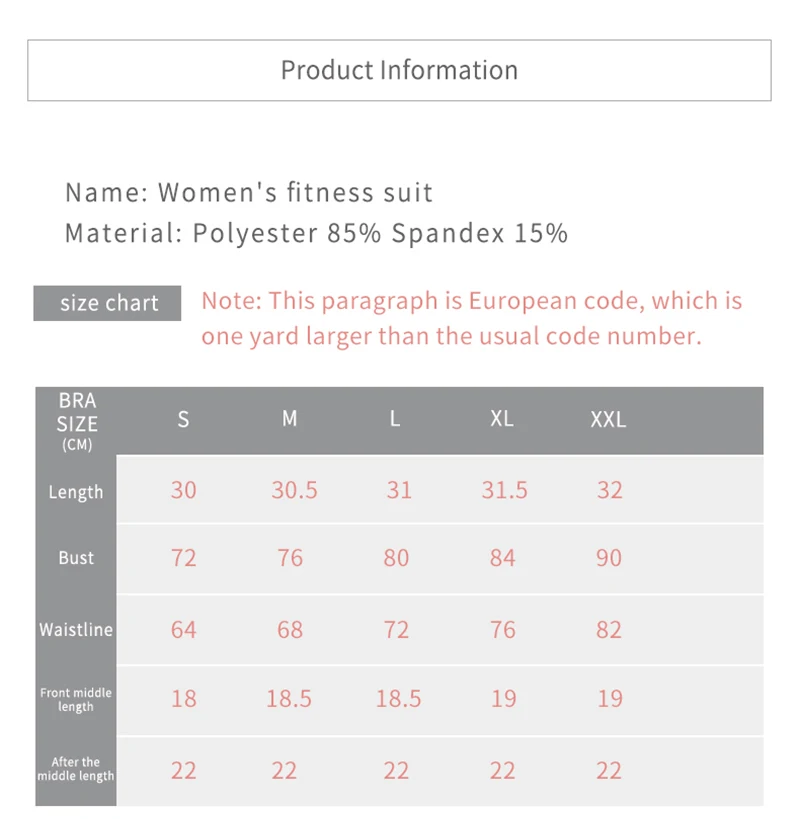Select the grey size chart label

107,303
